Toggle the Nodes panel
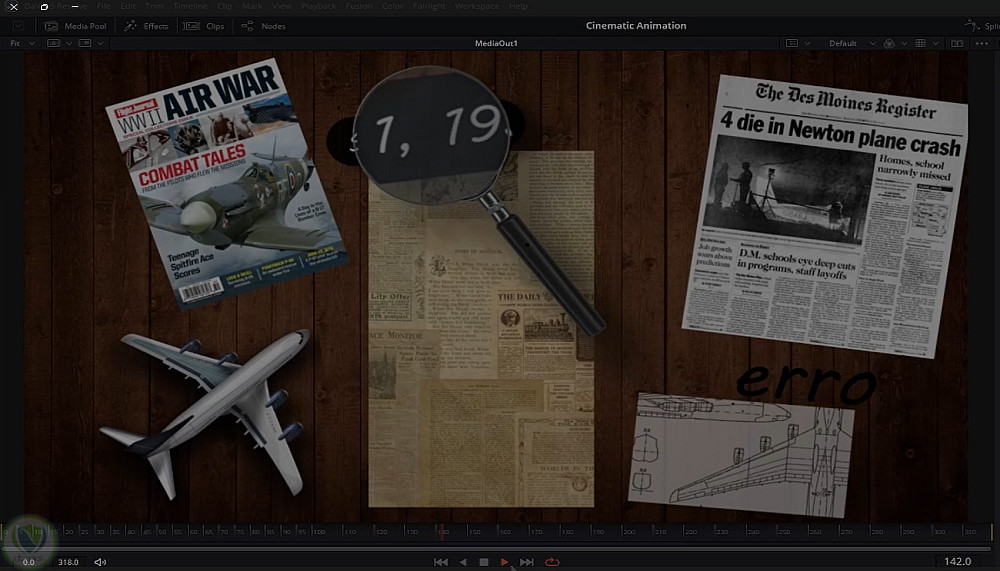The height and width of the screenshot is (571, 1000). tap(263, 26)
